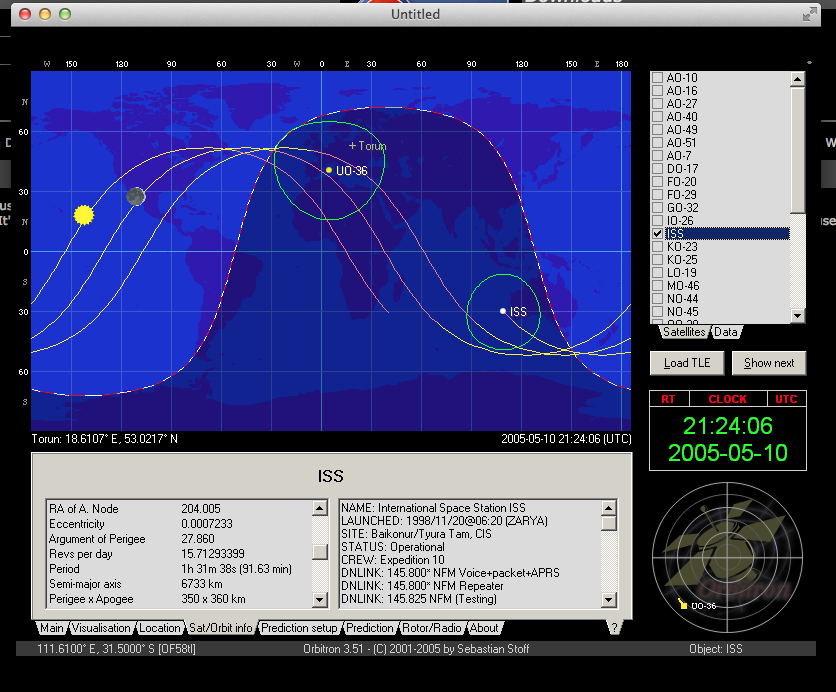Open the Prediction setup tab

coord(299,628)
